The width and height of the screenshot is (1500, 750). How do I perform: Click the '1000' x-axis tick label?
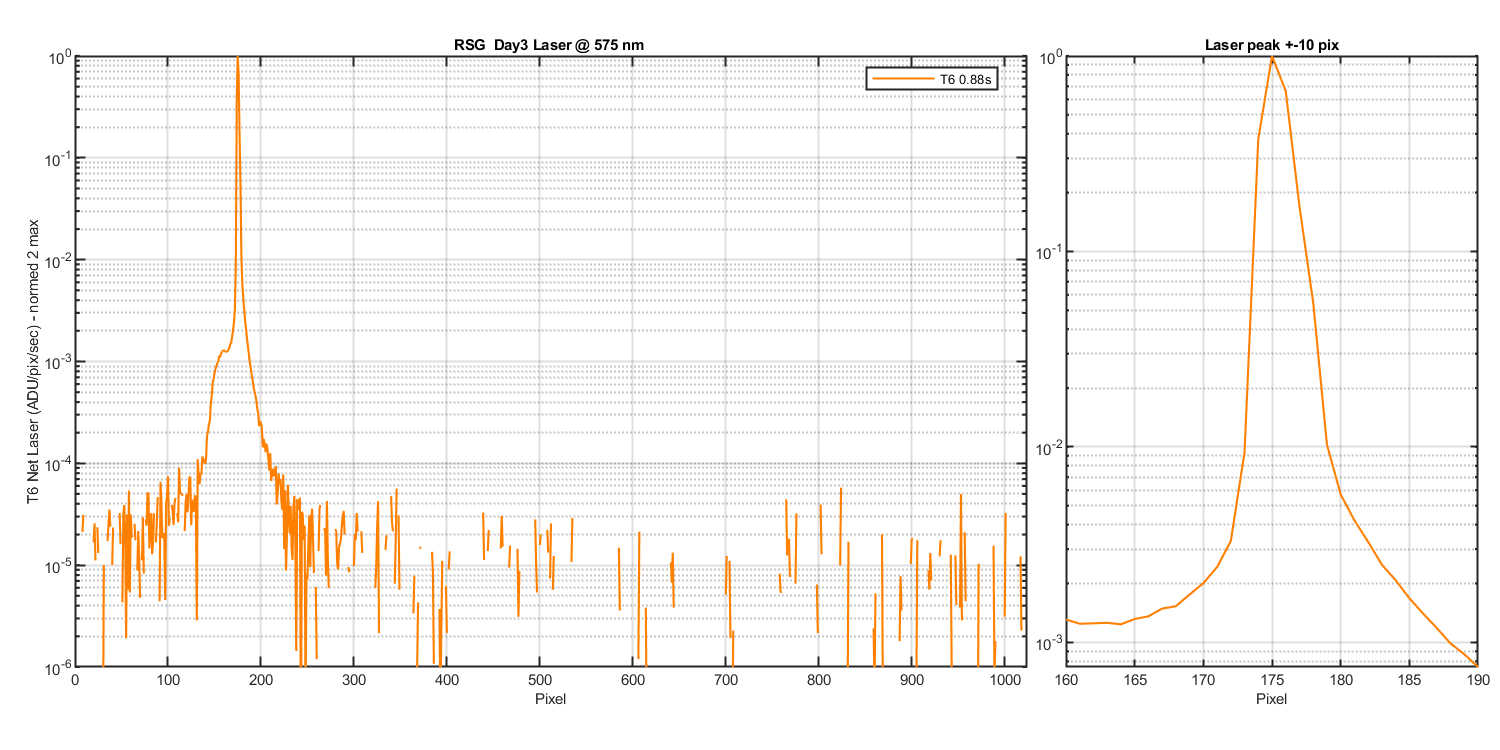pos(1004,680)
